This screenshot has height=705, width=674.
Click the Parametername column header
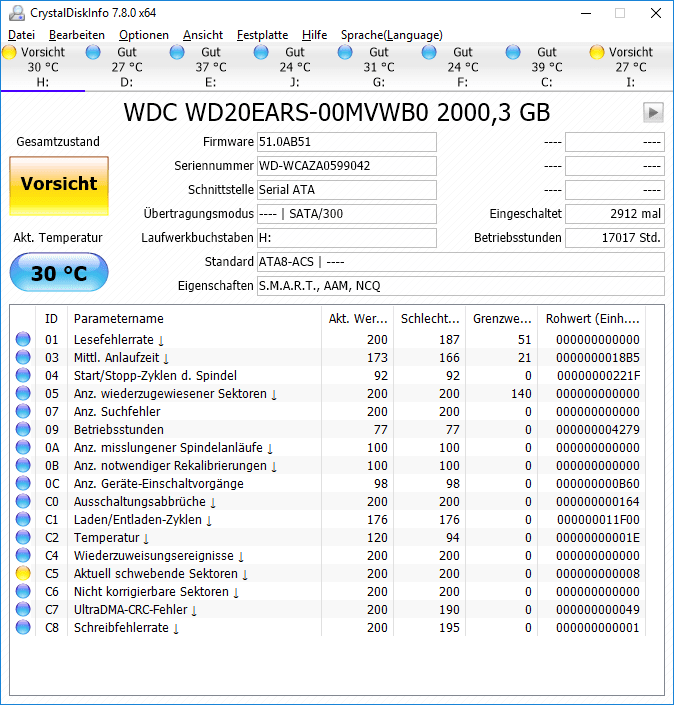(x=194, y=319)
